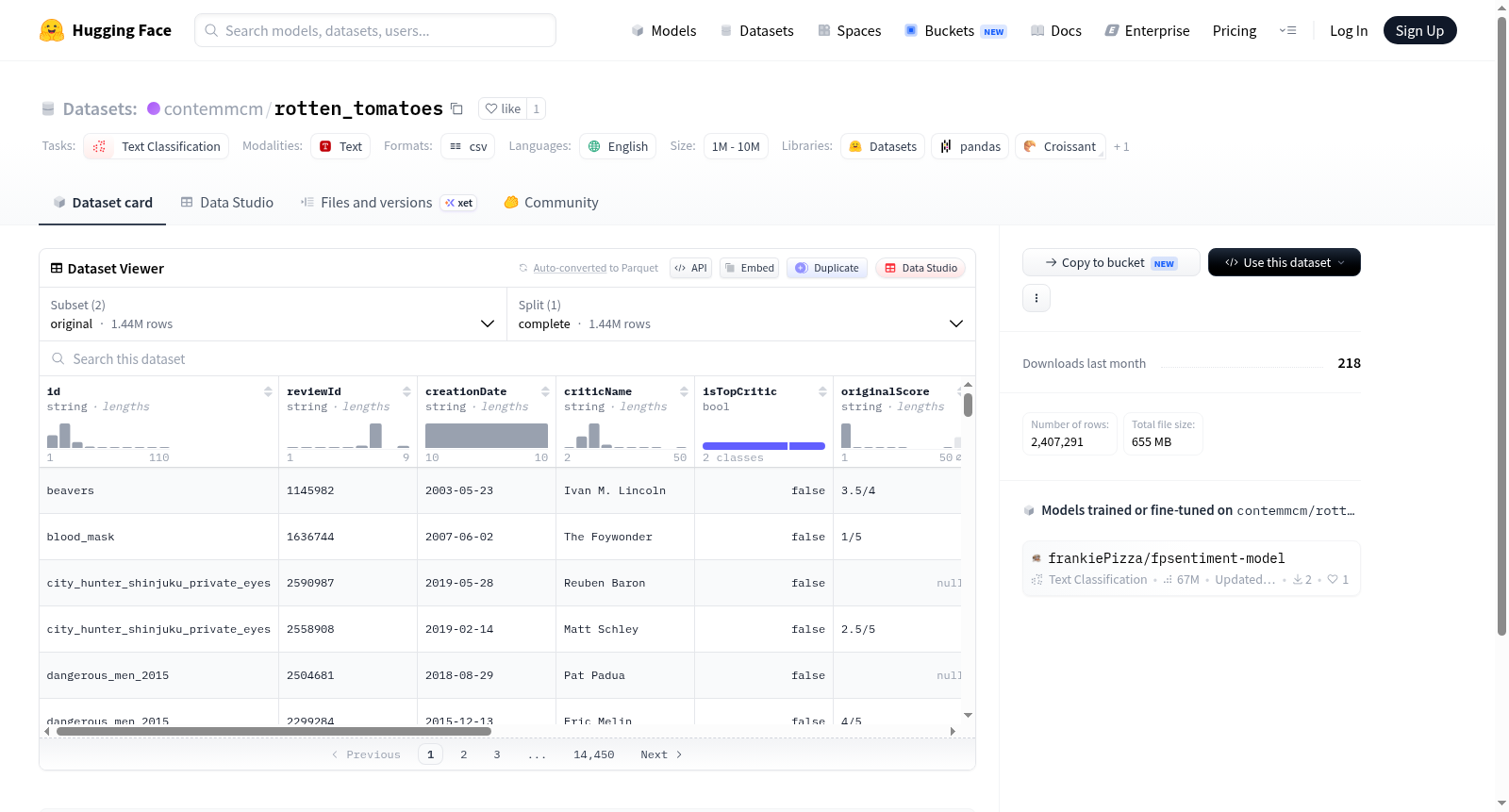Click the Datasets library tag

883,146
